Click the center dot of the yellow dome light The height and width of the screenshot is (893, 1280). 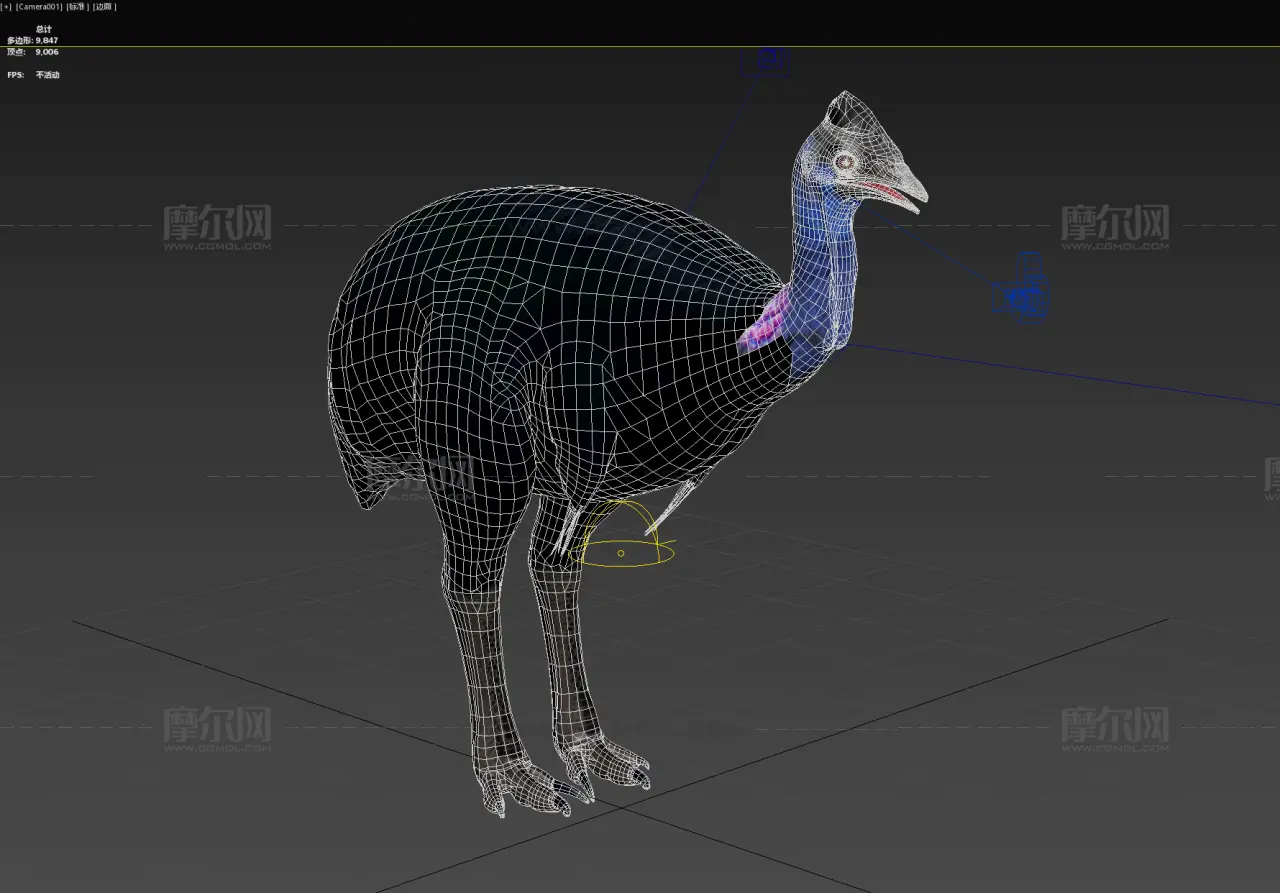point(621,553)
